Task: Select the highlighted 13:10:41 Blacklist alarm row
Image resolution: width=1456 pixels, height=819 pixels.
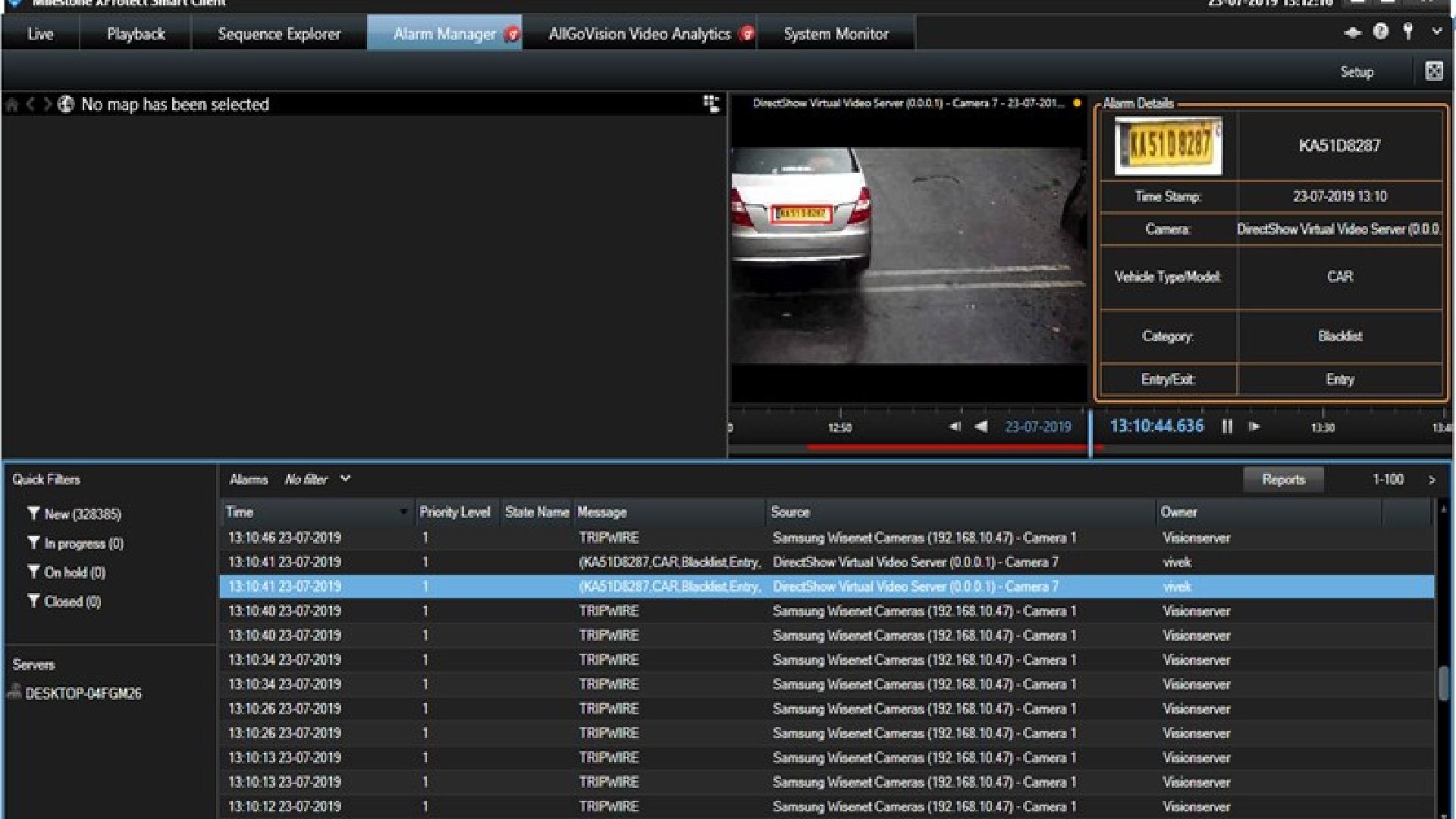Action: coord(827,586)
